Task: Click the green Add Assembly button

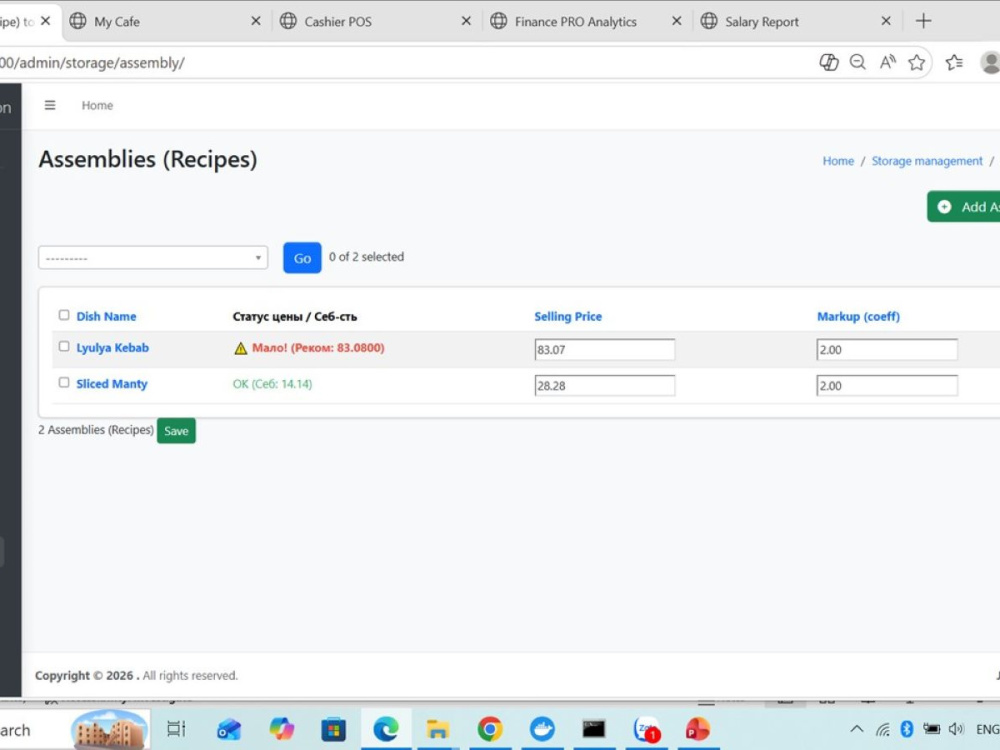Action: click(x=964, y=207)
